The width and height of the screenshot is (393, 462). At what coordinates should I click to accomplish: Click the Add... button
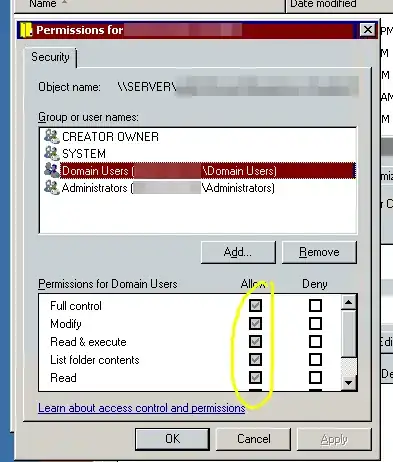(238, 252)
